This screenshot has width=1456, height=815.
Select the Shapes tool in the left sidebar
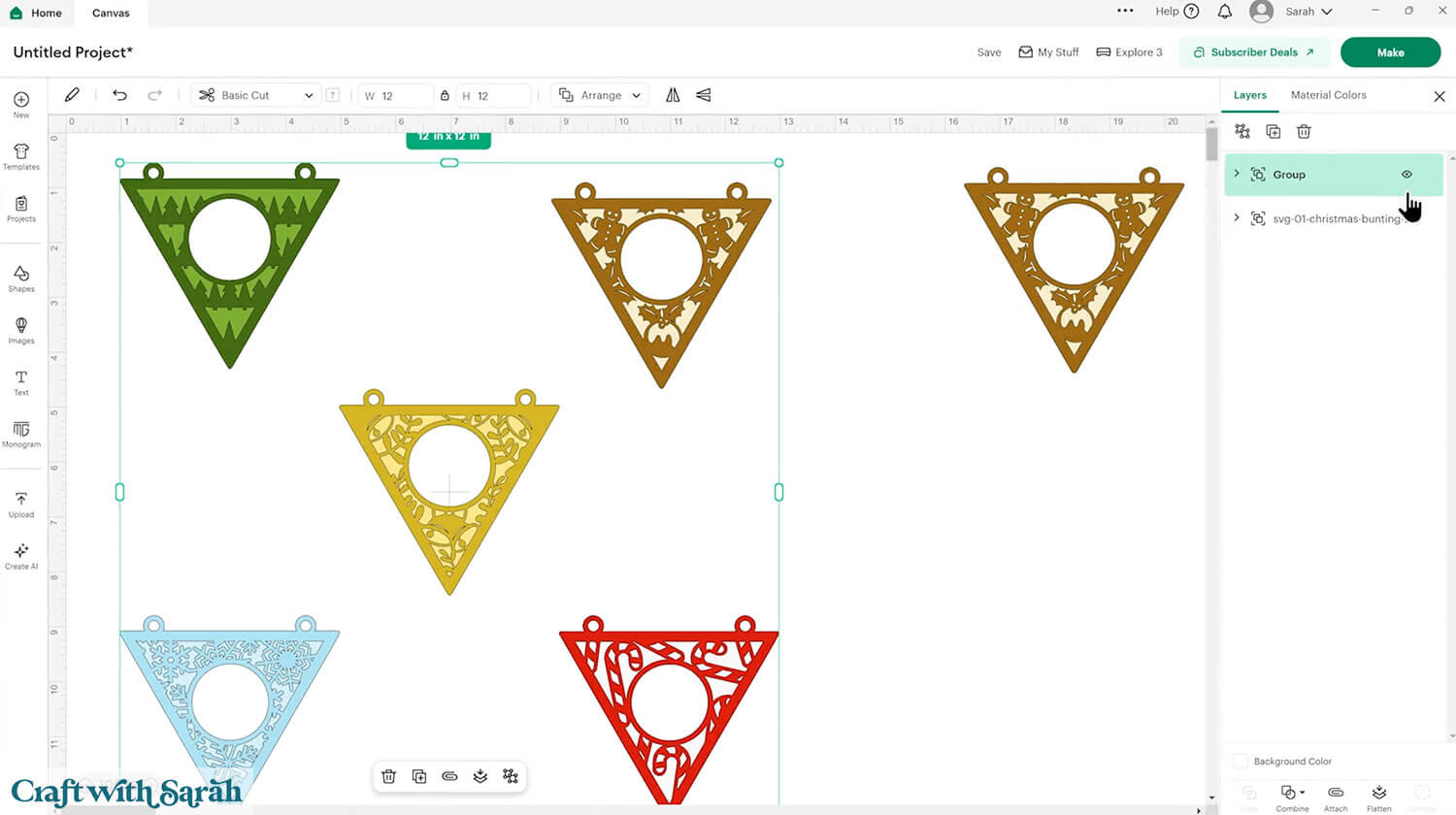tap(20, 278)
